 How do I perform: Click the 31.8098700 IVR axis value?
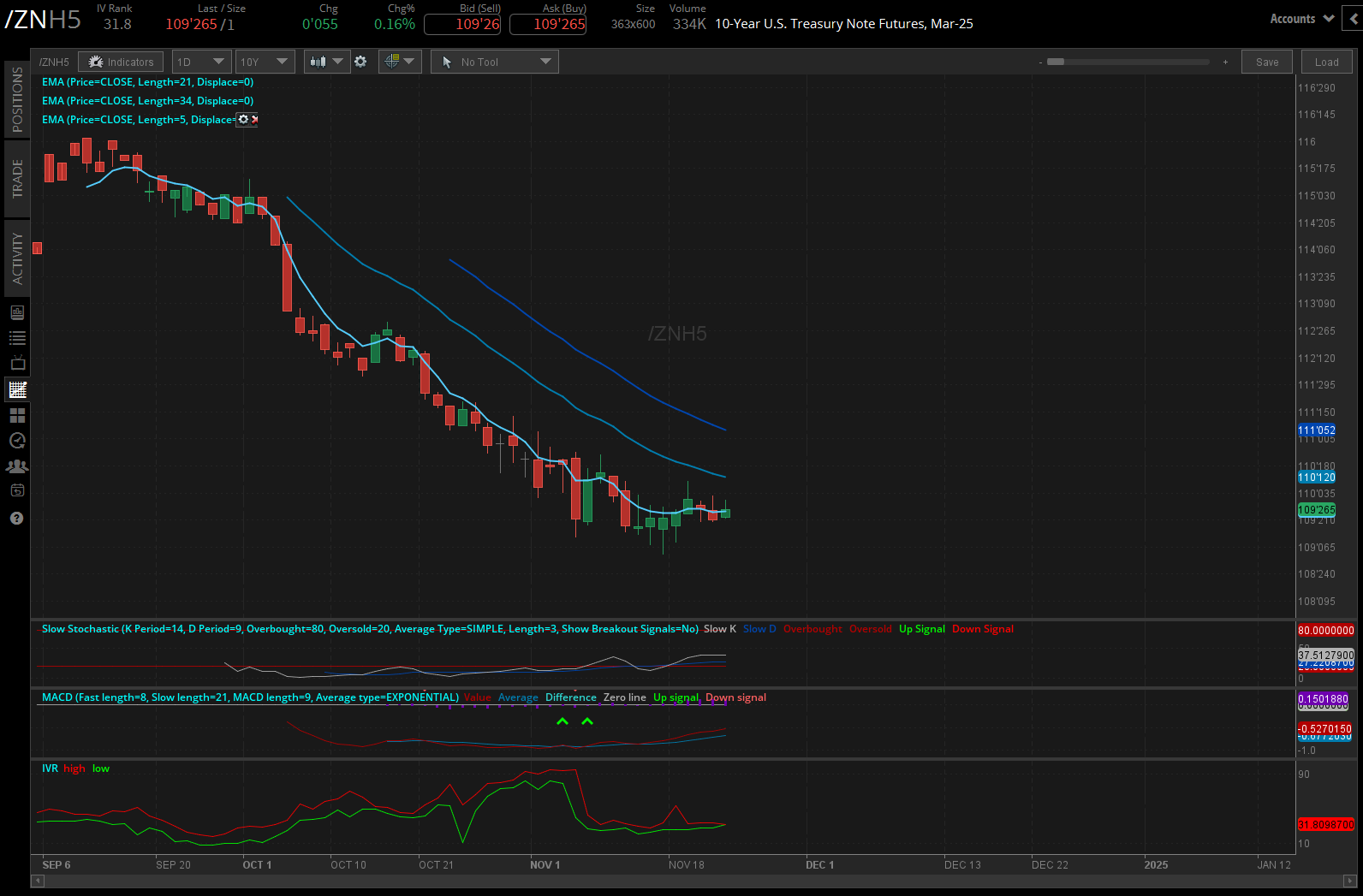click(1326, 825)
